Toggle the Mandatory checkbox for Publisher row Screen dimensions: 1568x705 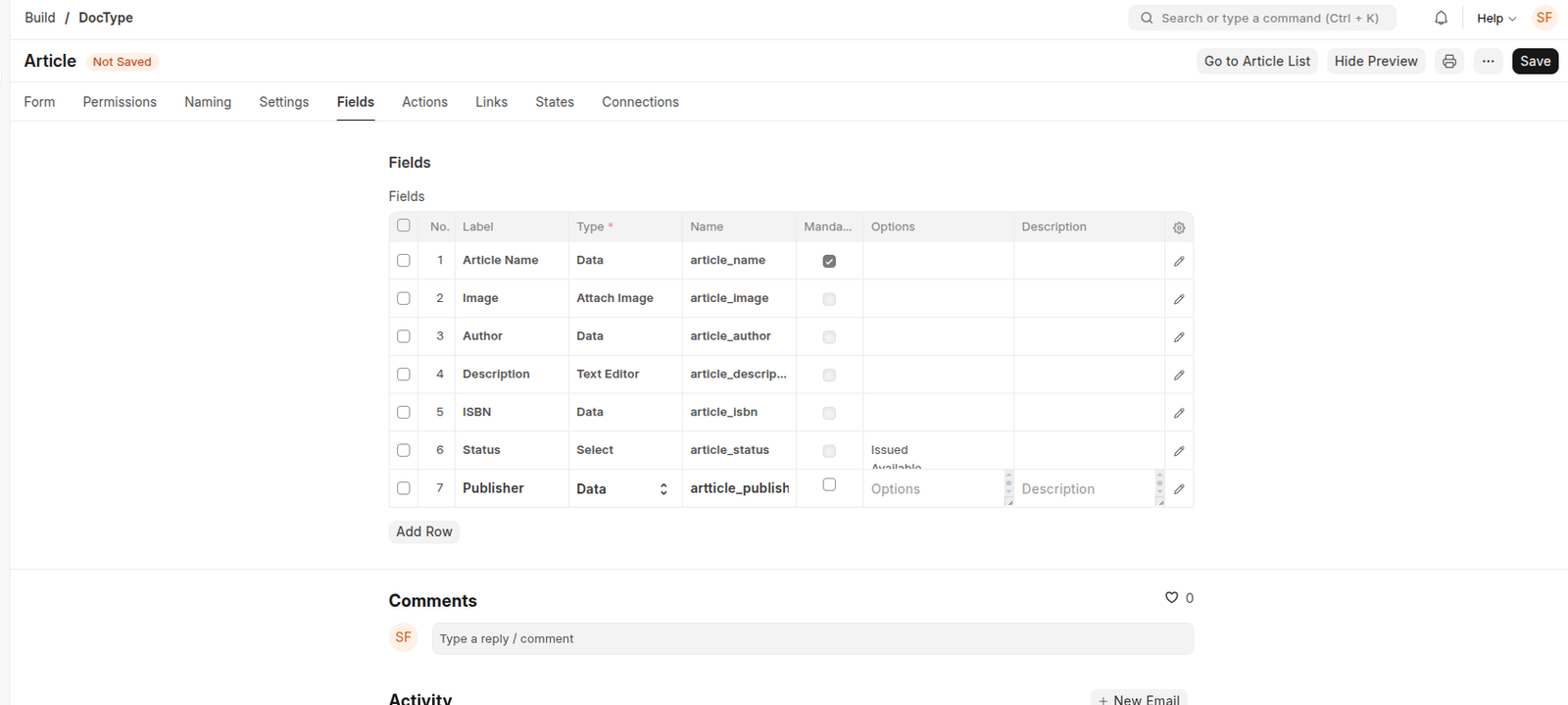tap(829, 484)
